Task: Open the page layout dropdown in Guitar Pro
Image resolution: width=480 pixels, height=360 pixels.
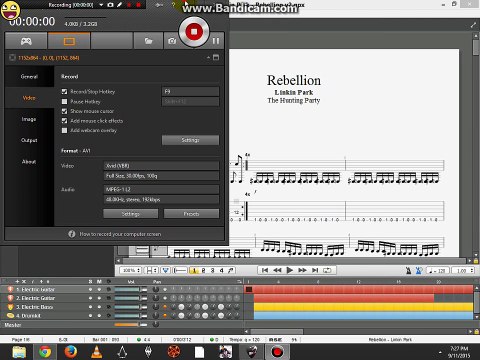Action: (152, 270)
